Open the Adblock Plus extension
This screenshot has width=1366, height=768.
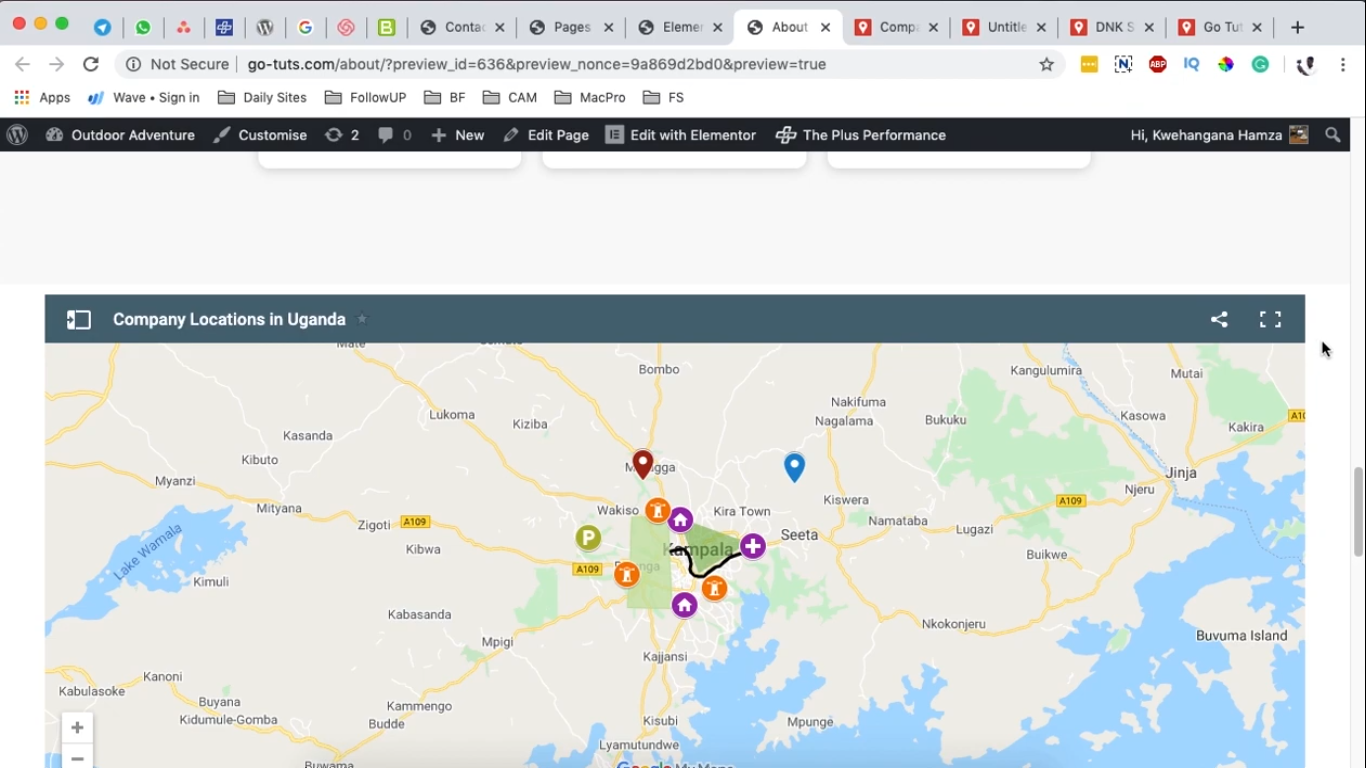click(1158, 64)
